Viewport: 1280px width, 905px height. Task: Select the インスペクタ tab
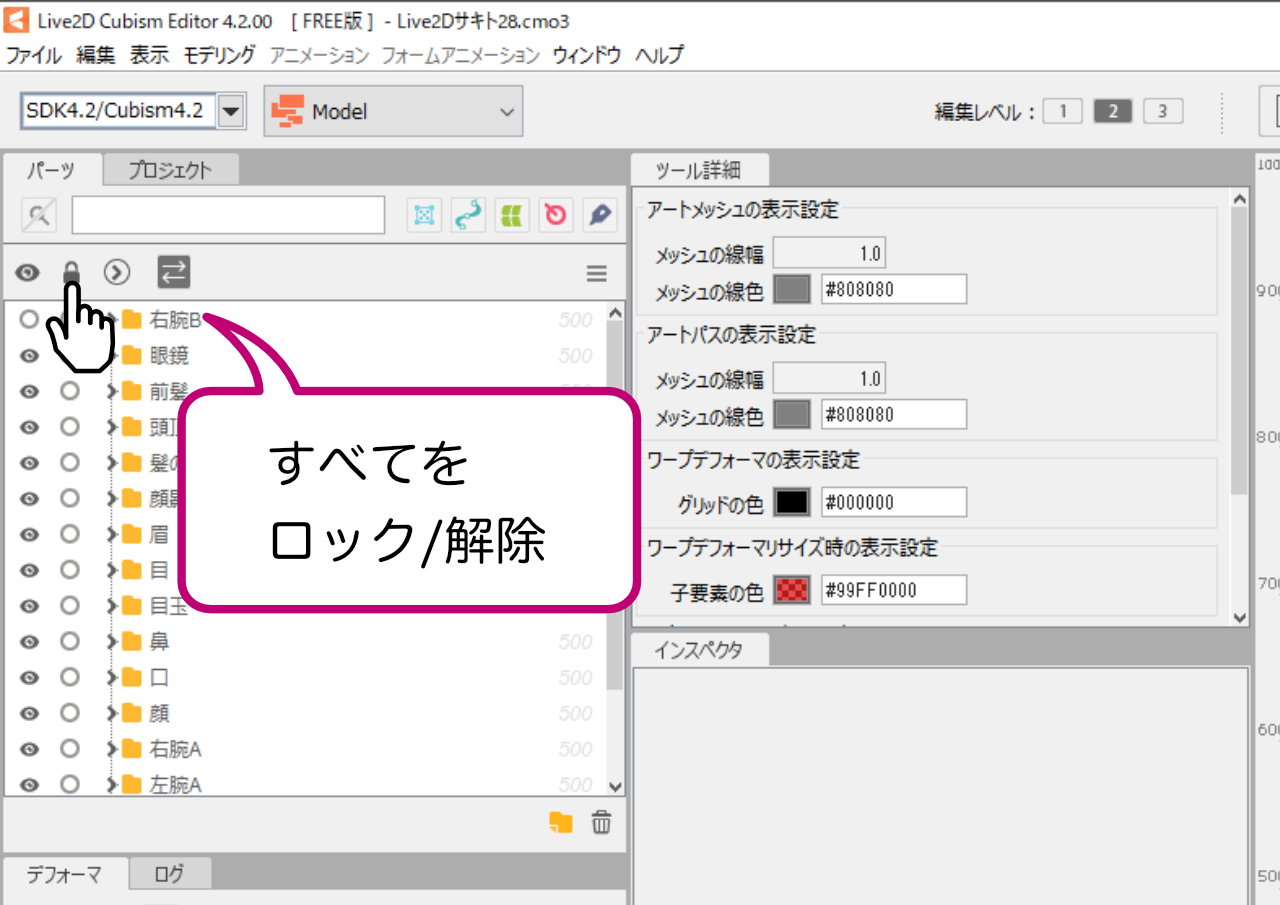click(699, 650)
